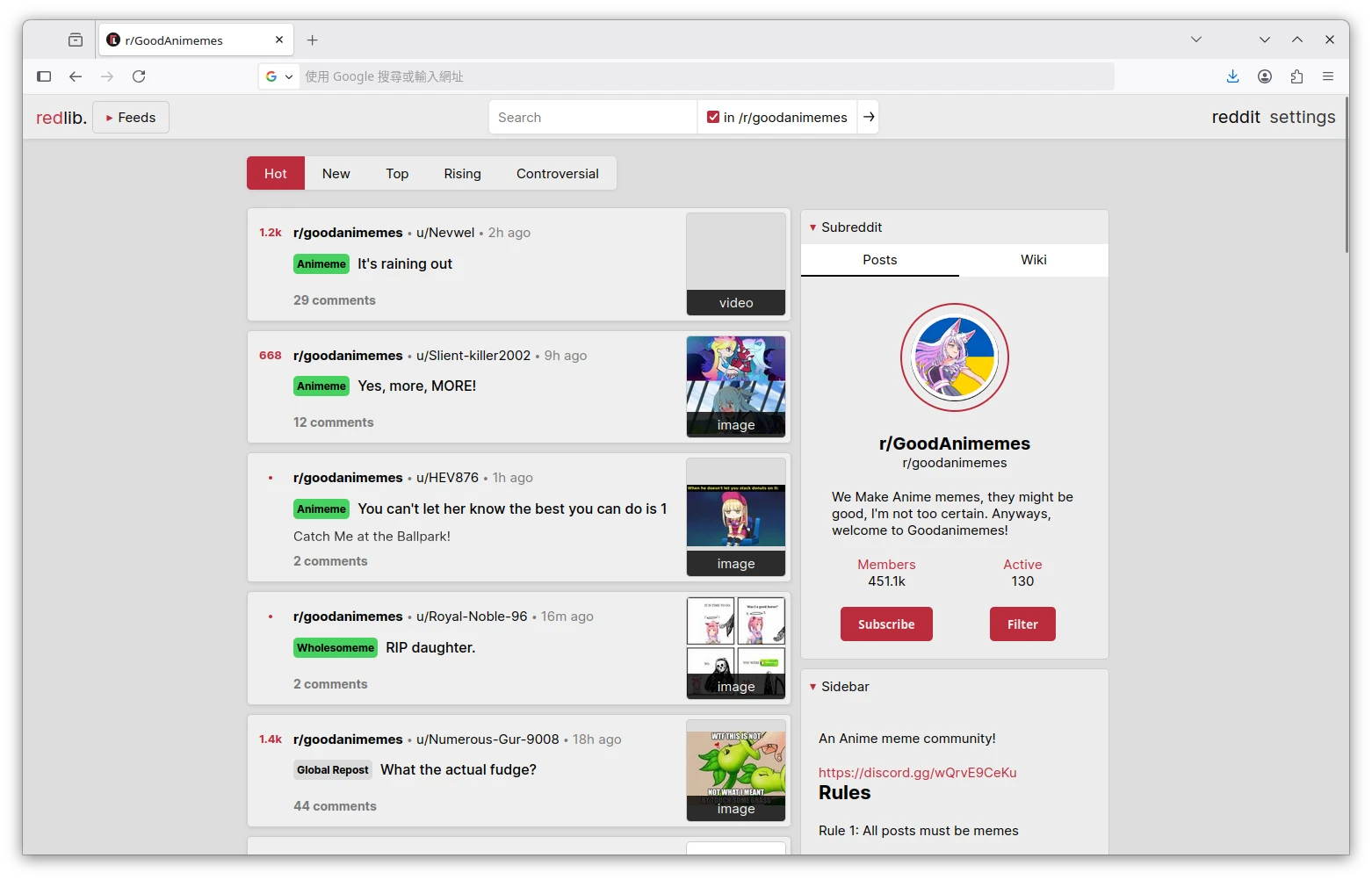Open the image thumbnail of Yes, more, MORE!
Screen dimensions: 1372x880
tap(736, 386)
